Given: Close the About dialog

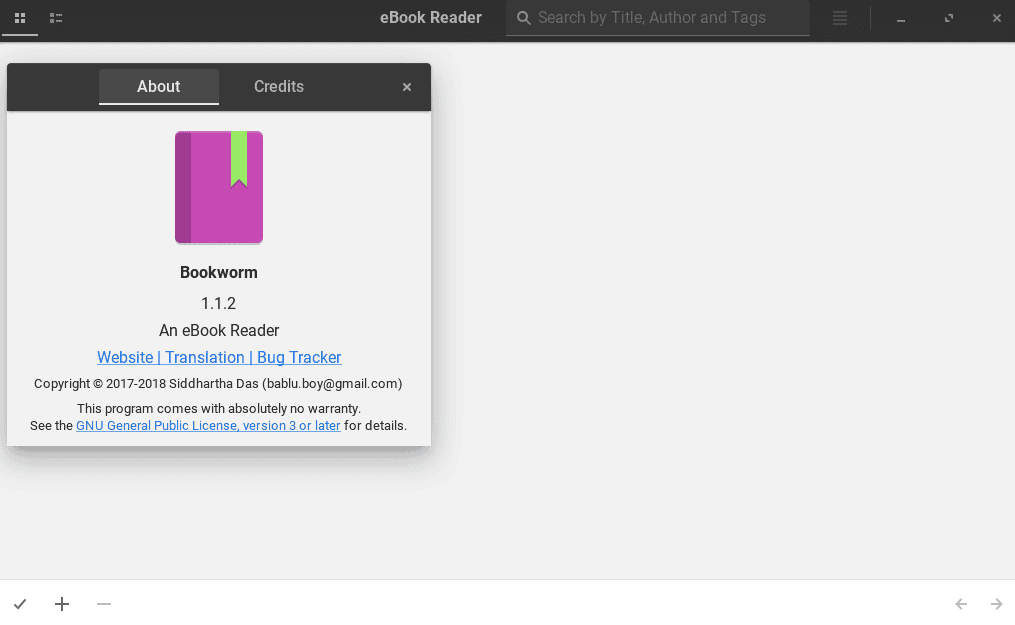Looking at the screenshot, I should [x=407, y=86].
